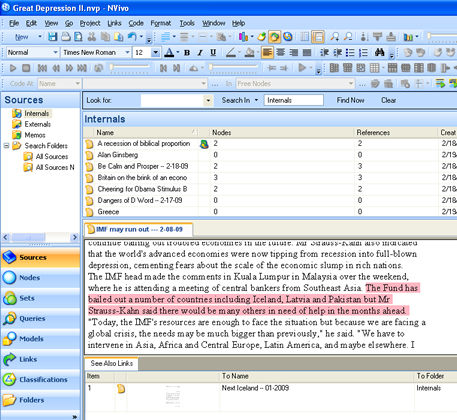
Task: Open Find with the binoculars icon
Action: tap(379, 52)
